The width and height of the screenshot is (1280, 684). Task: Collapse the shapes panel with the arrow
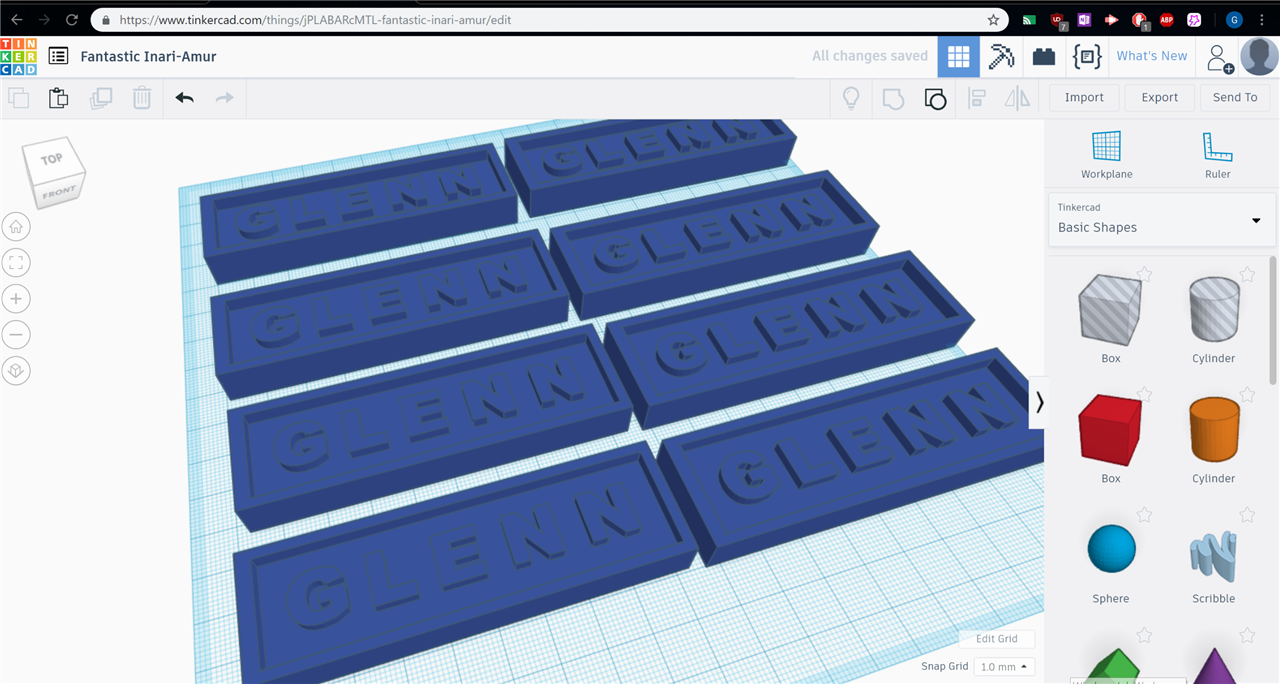tap(1039, 402)
